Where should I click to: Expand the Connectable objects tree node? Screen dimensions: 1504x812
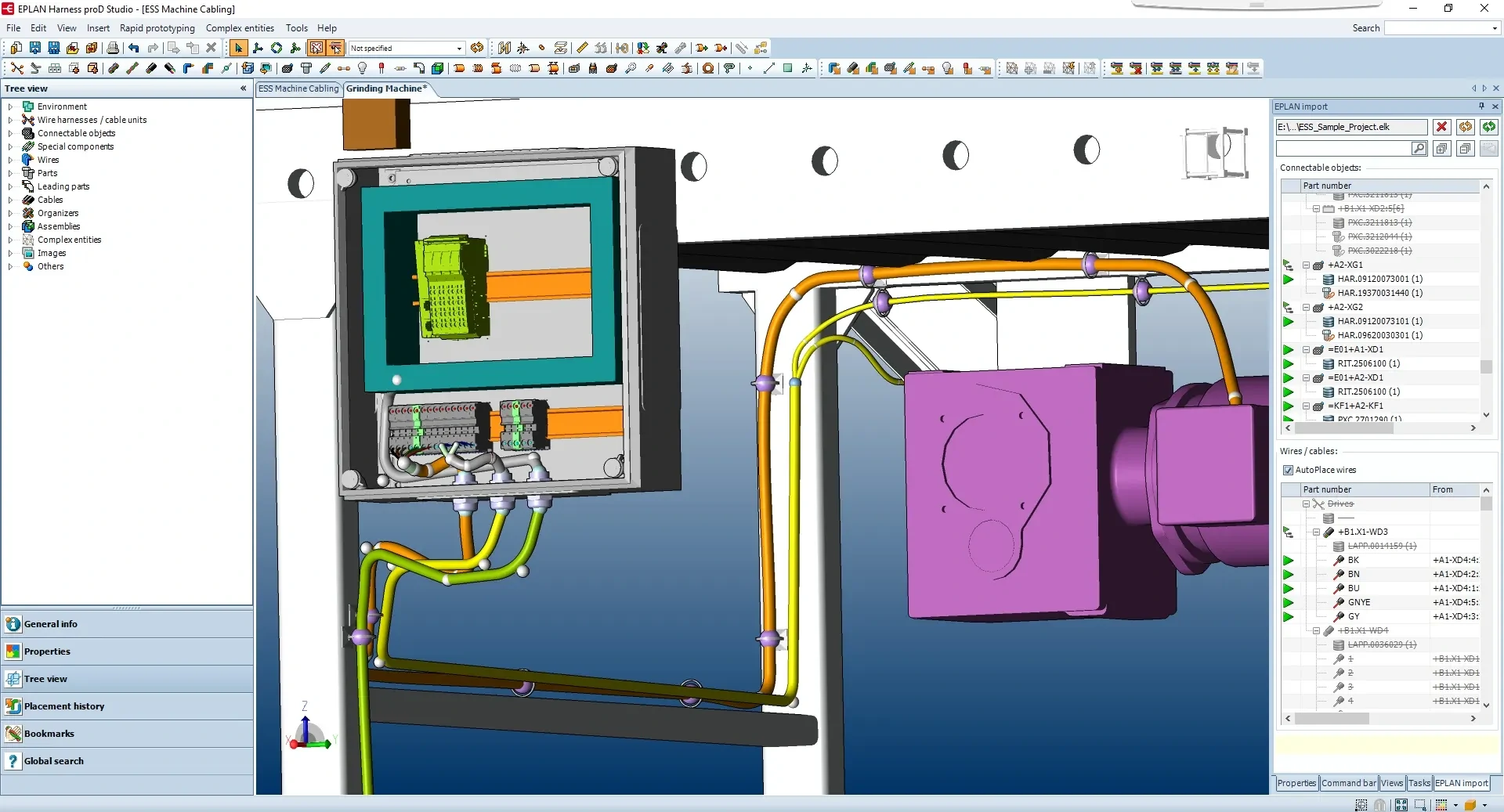(10, 133)
